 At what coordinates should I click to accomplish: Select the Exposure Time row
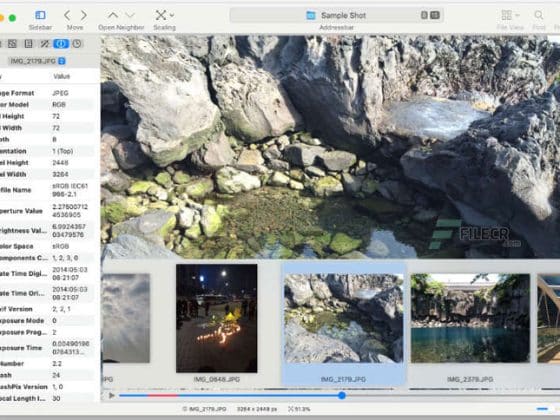pyautogui.click(x=46, y=348)
